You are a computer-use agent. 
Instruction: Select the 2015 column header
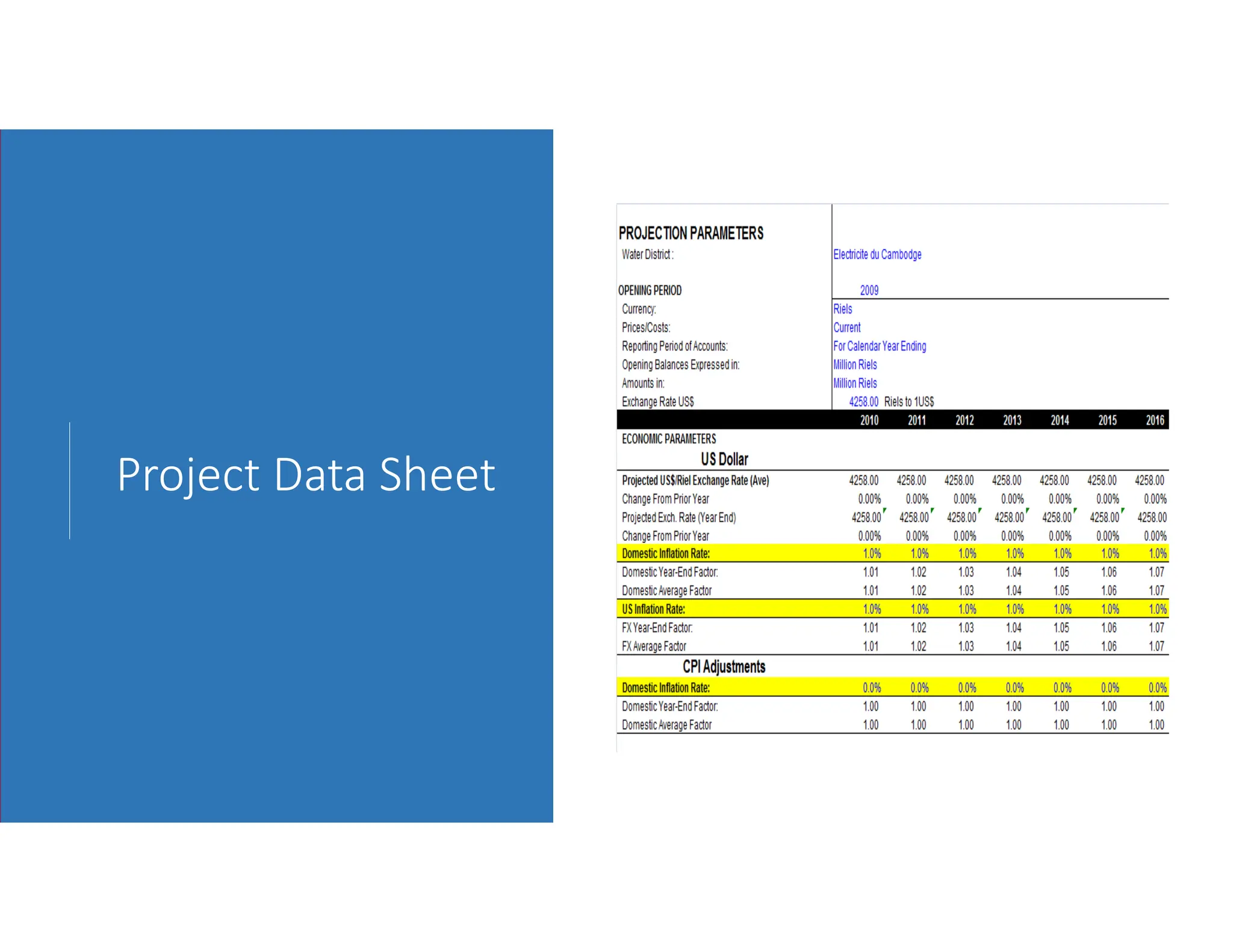[x=1107, y=421]
